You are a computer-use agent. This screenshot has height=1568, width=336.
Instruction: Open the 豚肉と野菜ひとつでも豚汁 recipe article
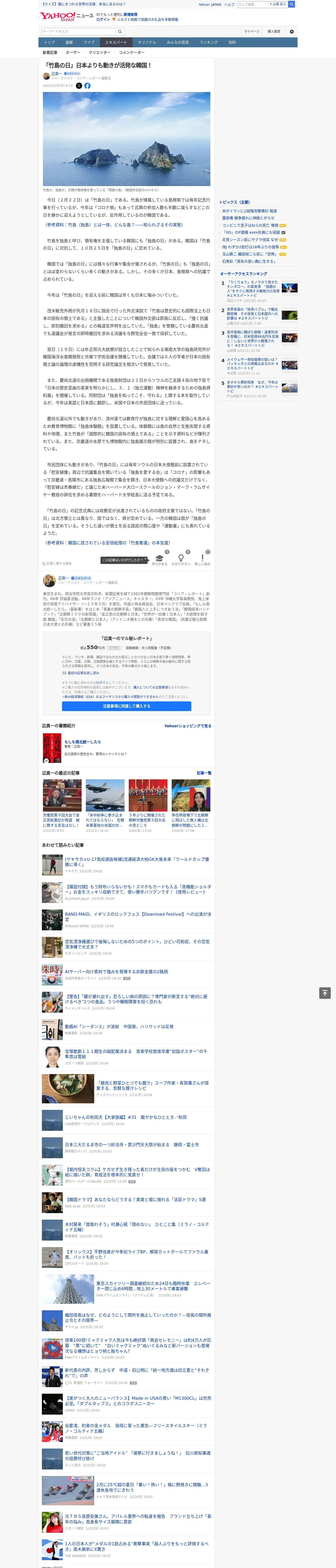click(153, 1086)
